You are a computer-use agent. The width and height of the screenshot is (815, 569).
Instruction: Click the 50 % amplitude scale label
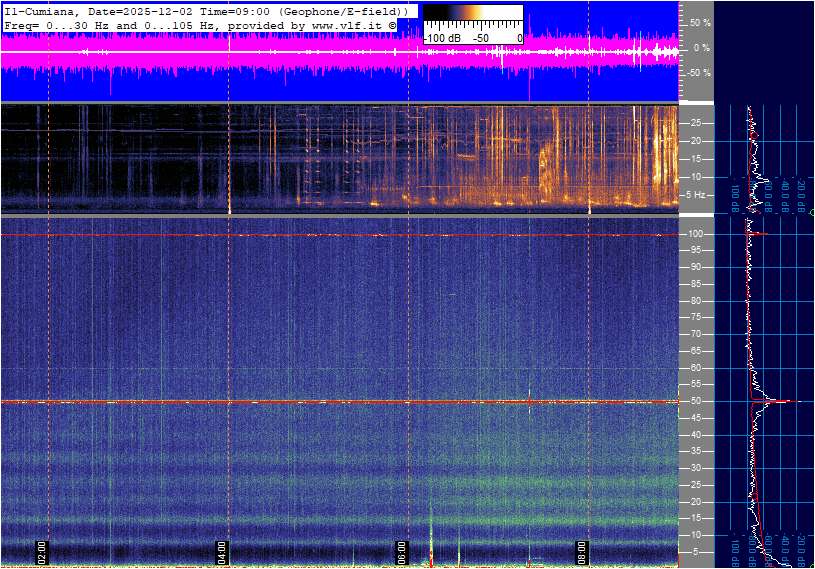(x=700, y=22)
